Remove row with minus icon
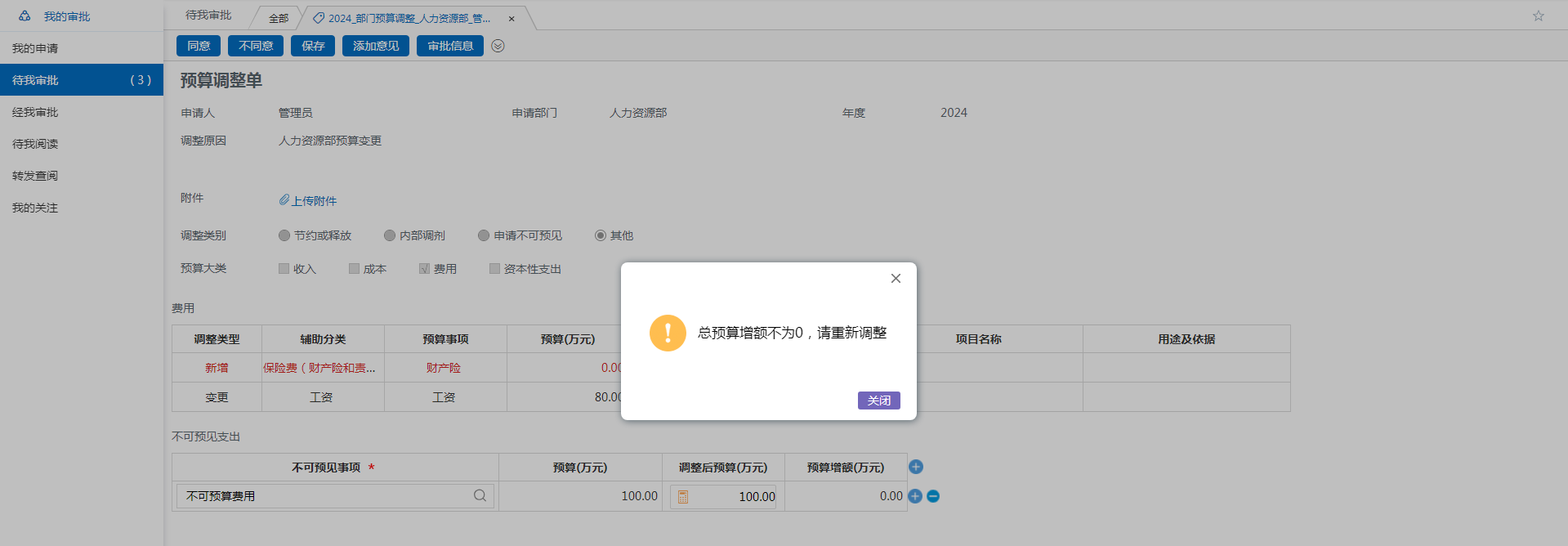 point(933,496)
